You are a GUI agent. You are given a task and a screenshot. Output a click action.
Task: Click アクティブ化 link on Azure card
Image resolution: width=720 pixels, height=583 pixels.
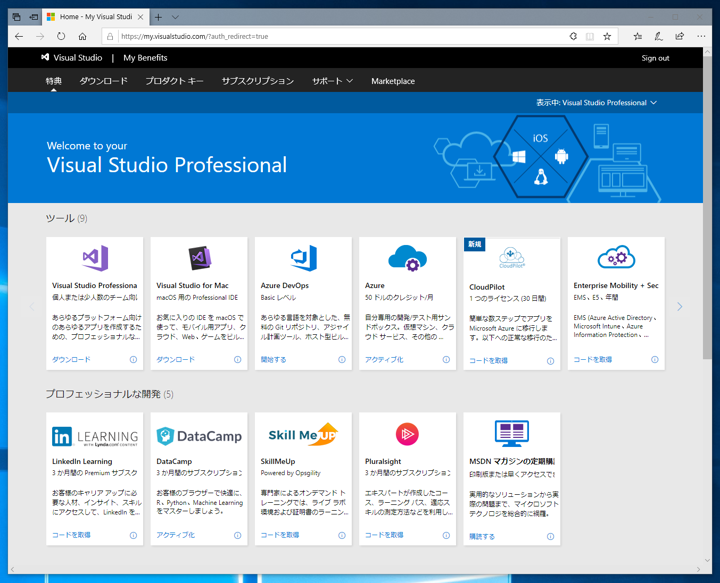384,359
